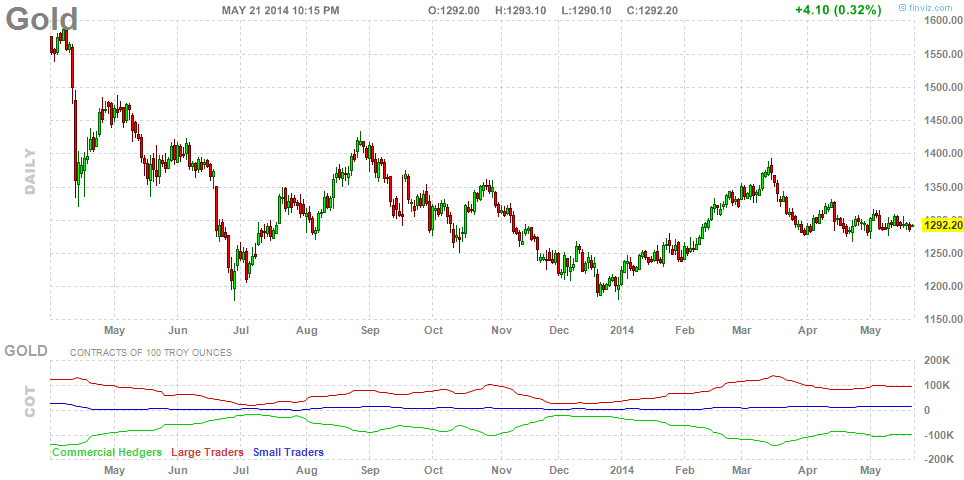Screen dimensions: 964x480
Task: Select the Small Traders legend entry
Action: 288,452
